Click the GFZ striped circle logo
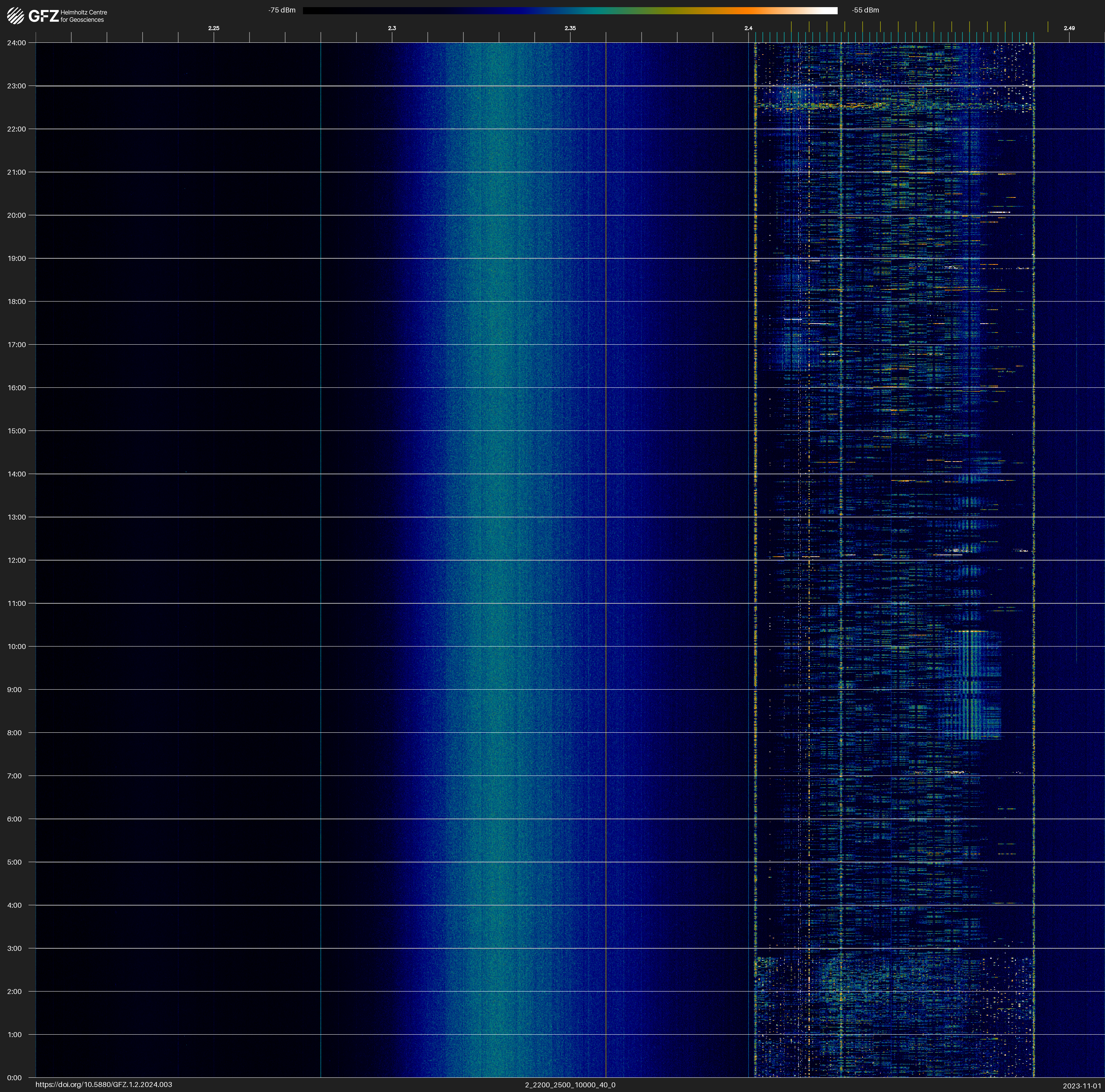Screen dimensions: 1105x1092 pyautogui.click(x=15, y=16)
